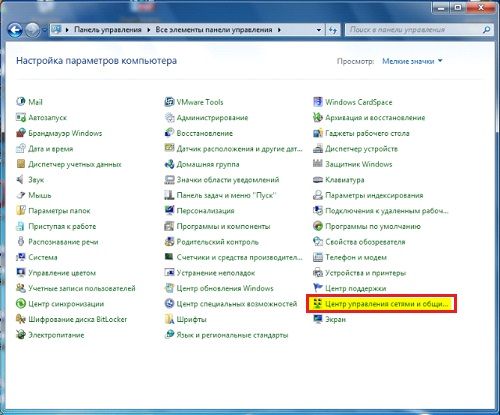This screenshot has height=415, width=500.
Task: Open Центр синхронизации link
Action: click(x=66, y=304)
